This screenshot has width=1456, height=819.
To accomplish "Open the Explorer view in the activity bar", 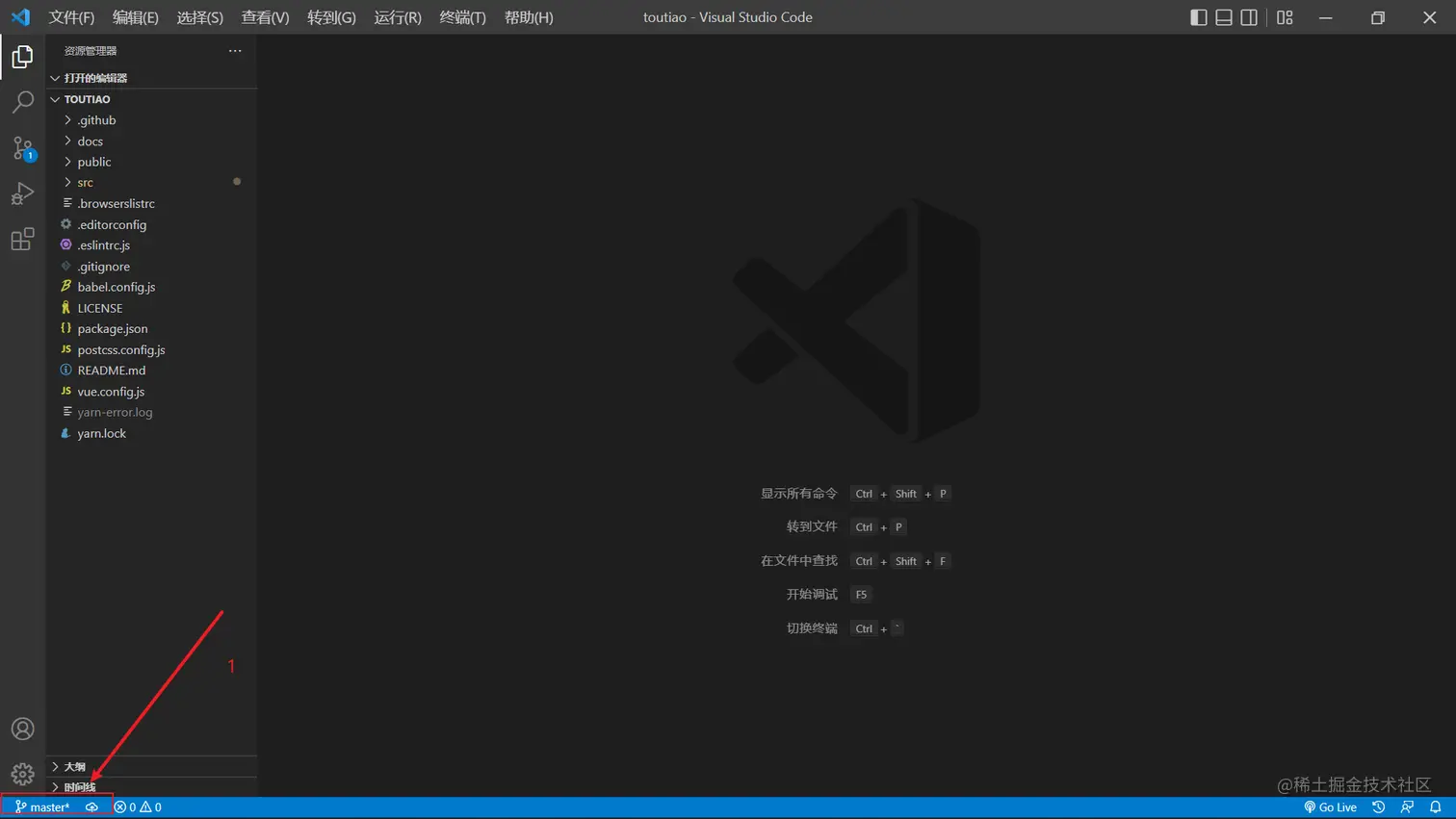I will pos(22,57).
